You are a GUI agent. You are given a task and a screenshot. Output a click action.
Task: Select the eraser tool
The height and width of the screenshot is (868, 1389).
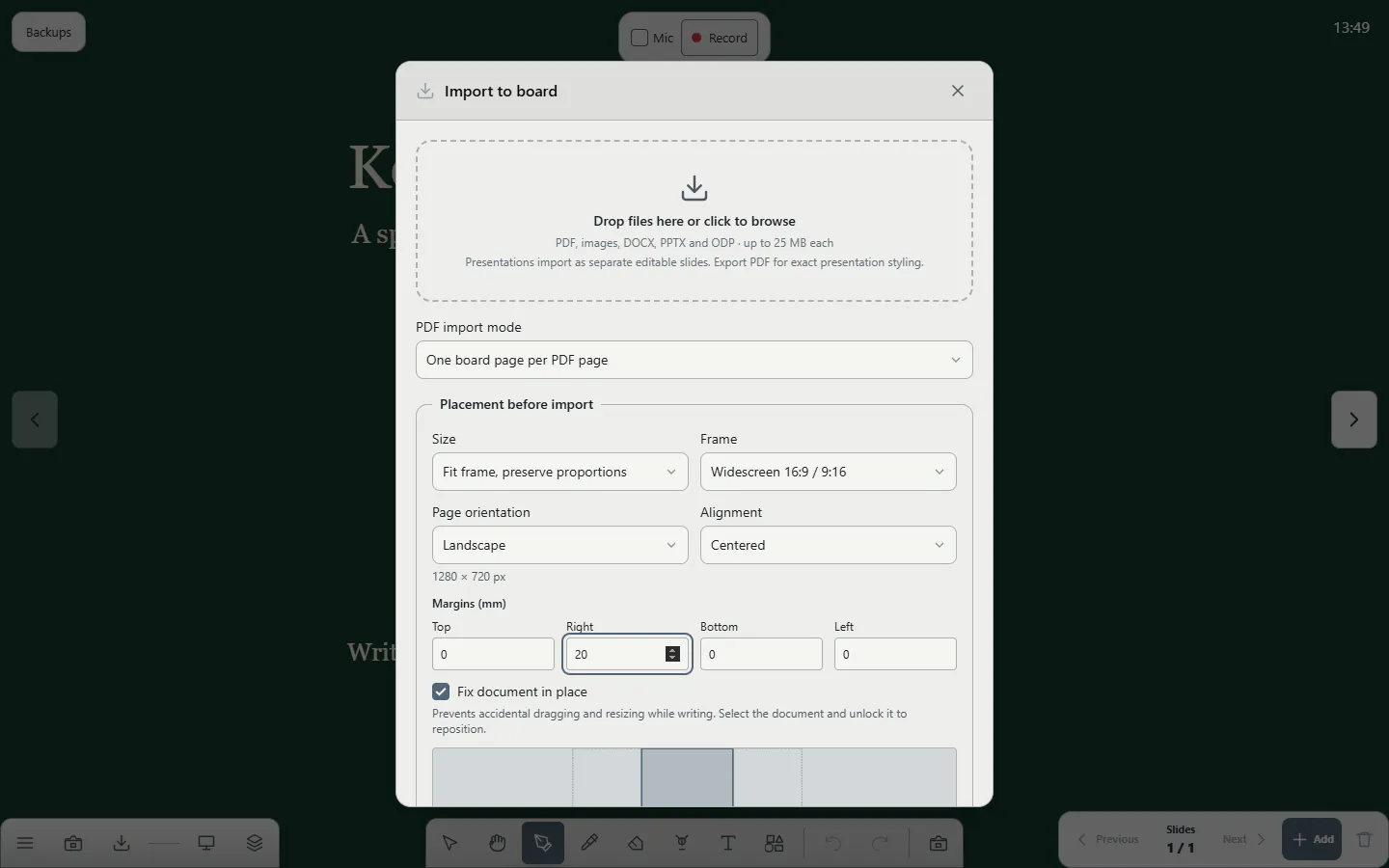coord(636,844)
